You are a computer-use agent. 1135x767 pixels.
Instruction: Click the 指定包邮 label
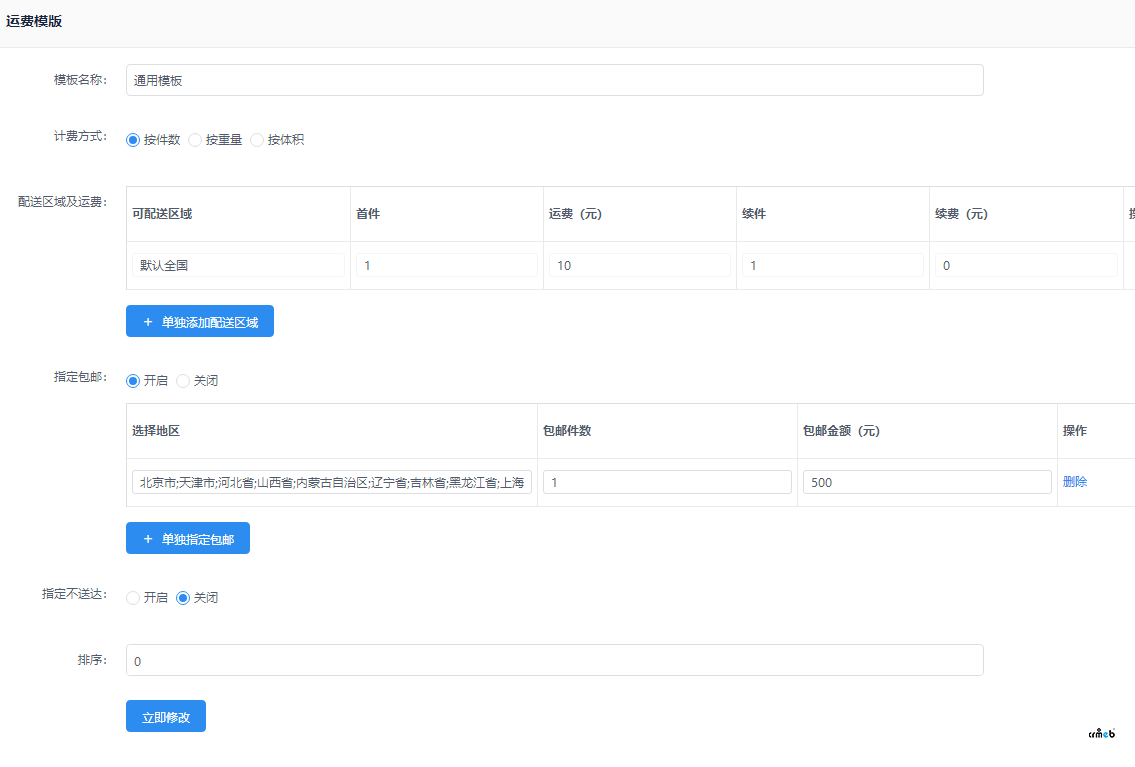click(x=80, y=377)
